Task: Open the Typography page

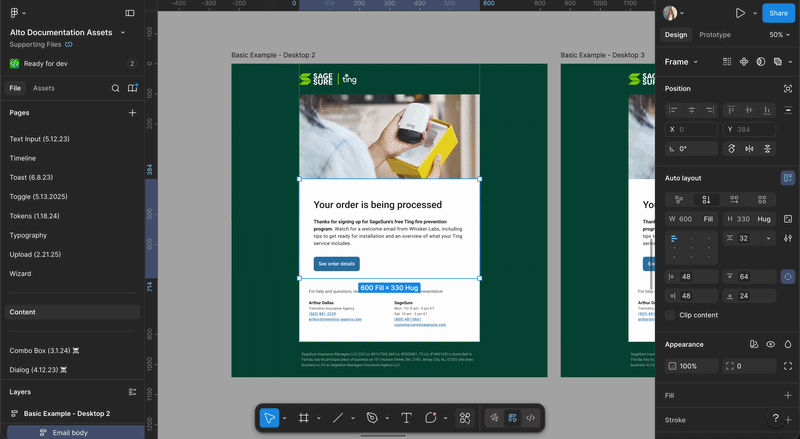Action: point(28,235)
